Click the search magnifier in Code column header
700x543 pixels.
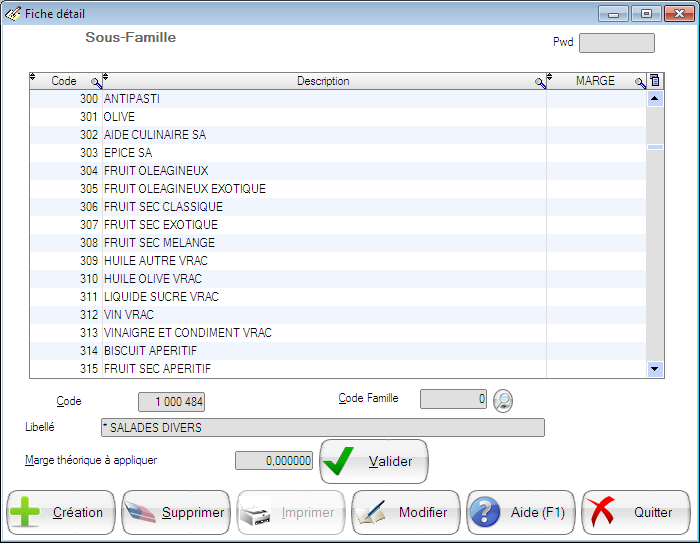pyautogui.click(x=96, y=83)
